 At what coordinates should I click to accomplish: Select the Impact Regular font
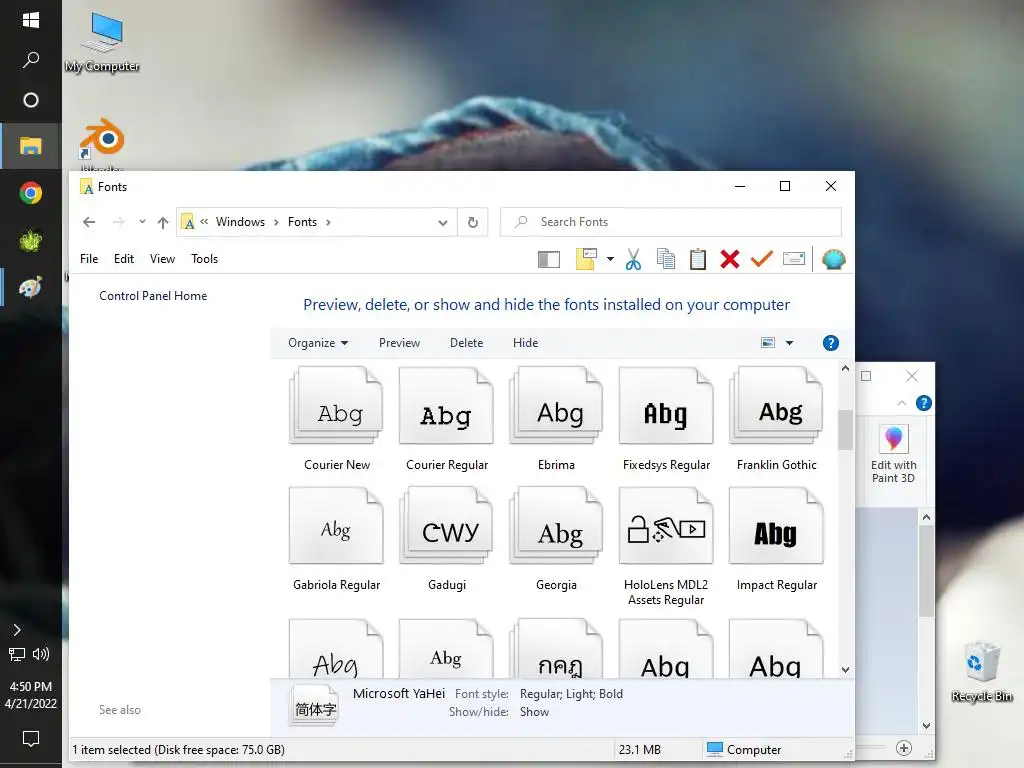coord(776,539)
